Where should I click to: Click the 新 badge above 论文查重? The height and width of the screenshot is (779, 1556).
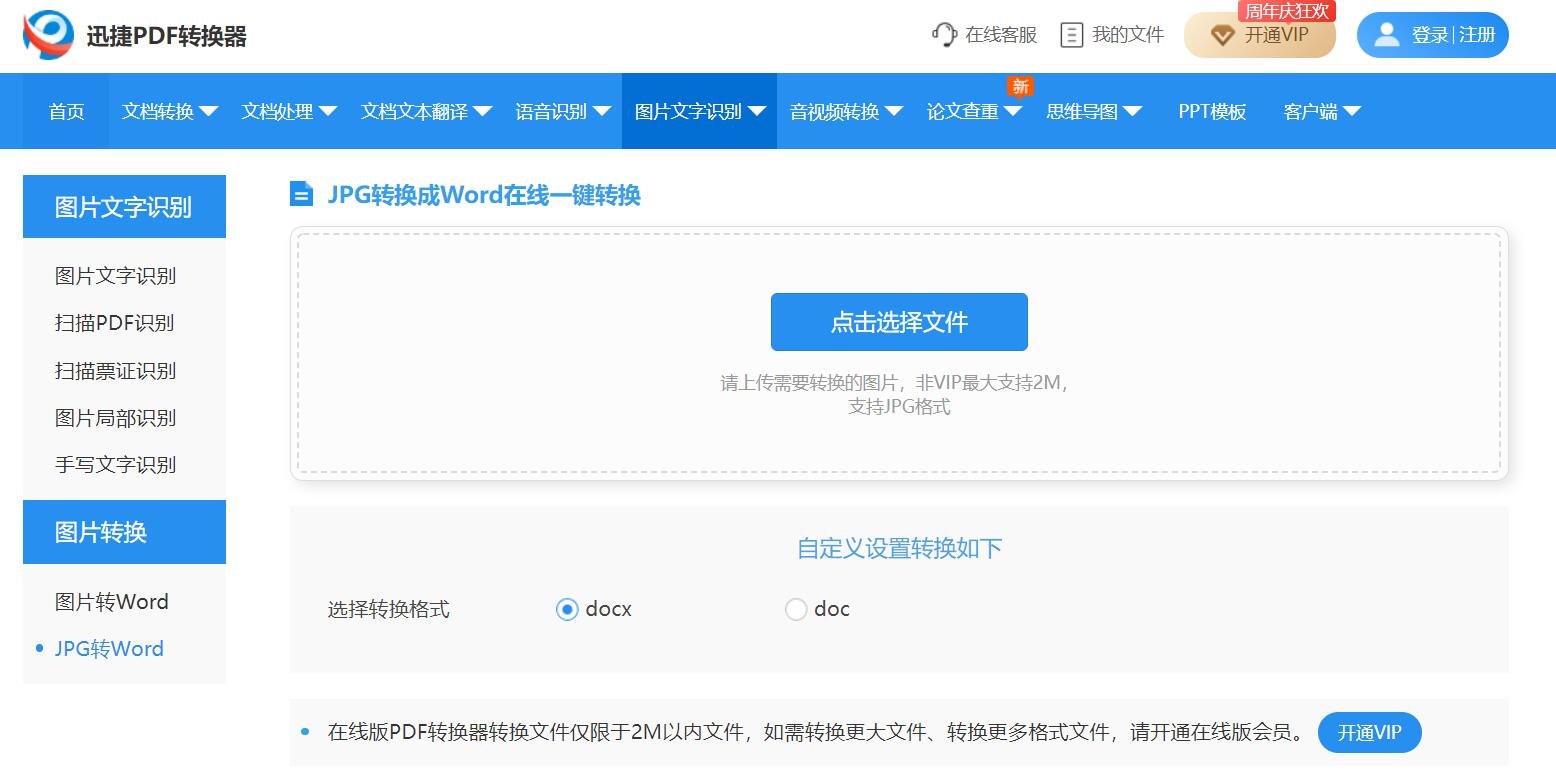pyautogui.click(x=1020, y=87)
